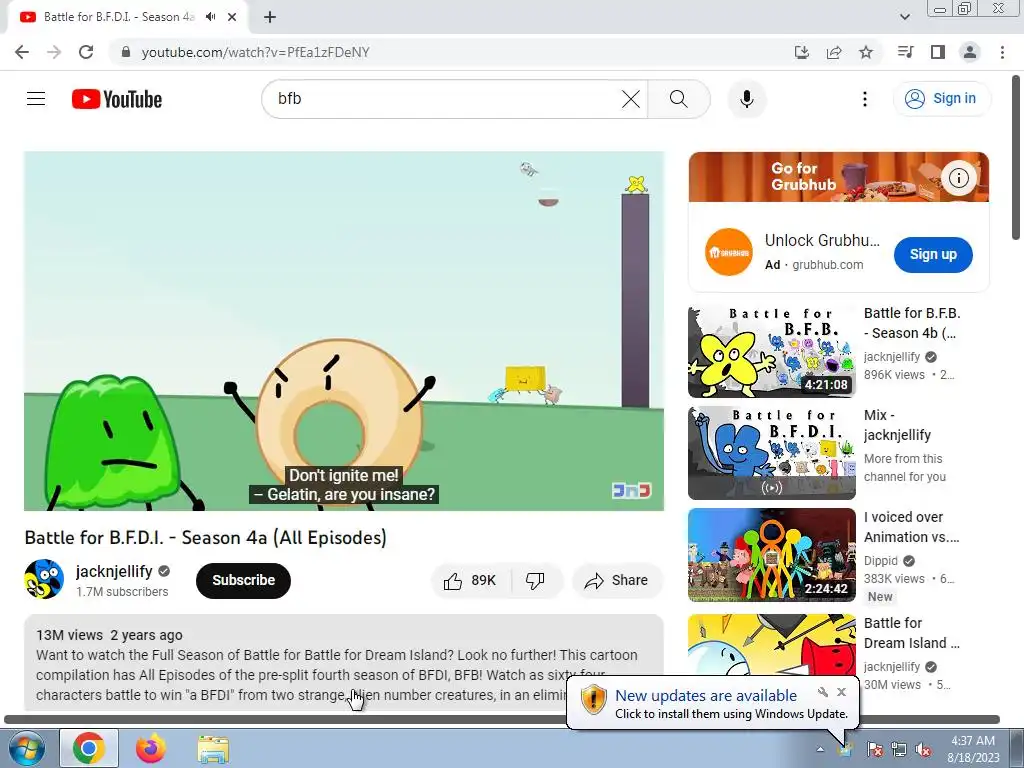Open Chrome three-dot menu

click(1002, 52)
